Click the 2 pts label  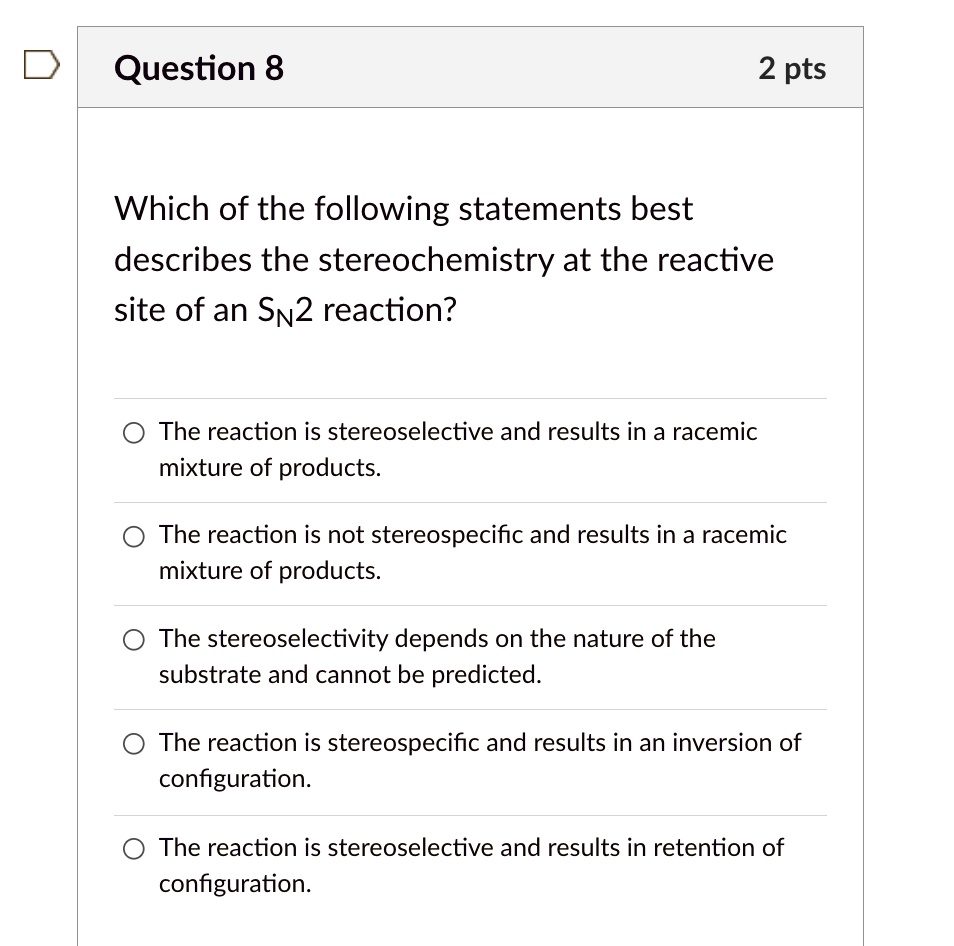[x=793, y=68]
